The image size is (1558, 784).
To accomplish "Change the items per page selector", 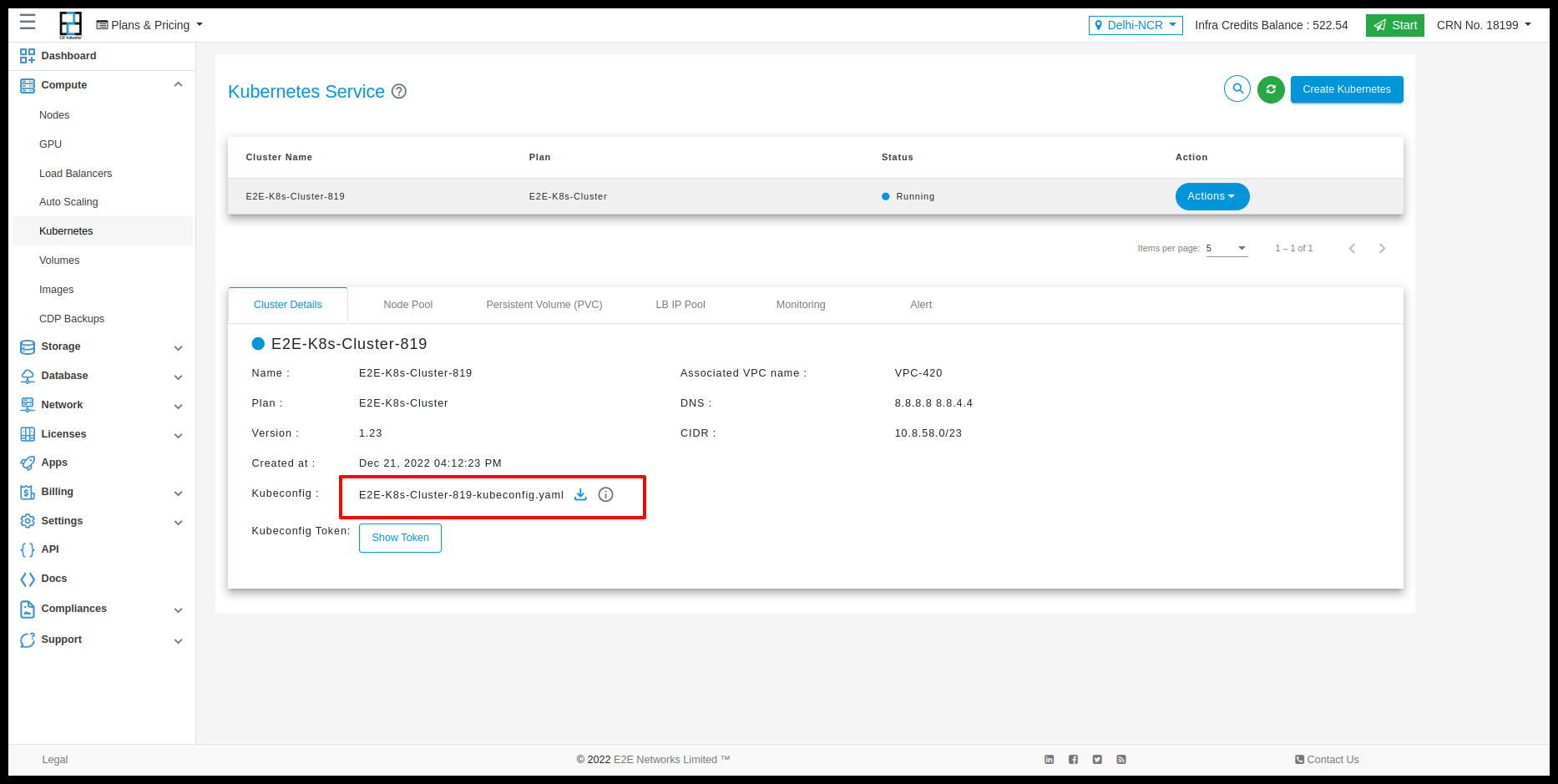I will click(x=1227, y=248).
